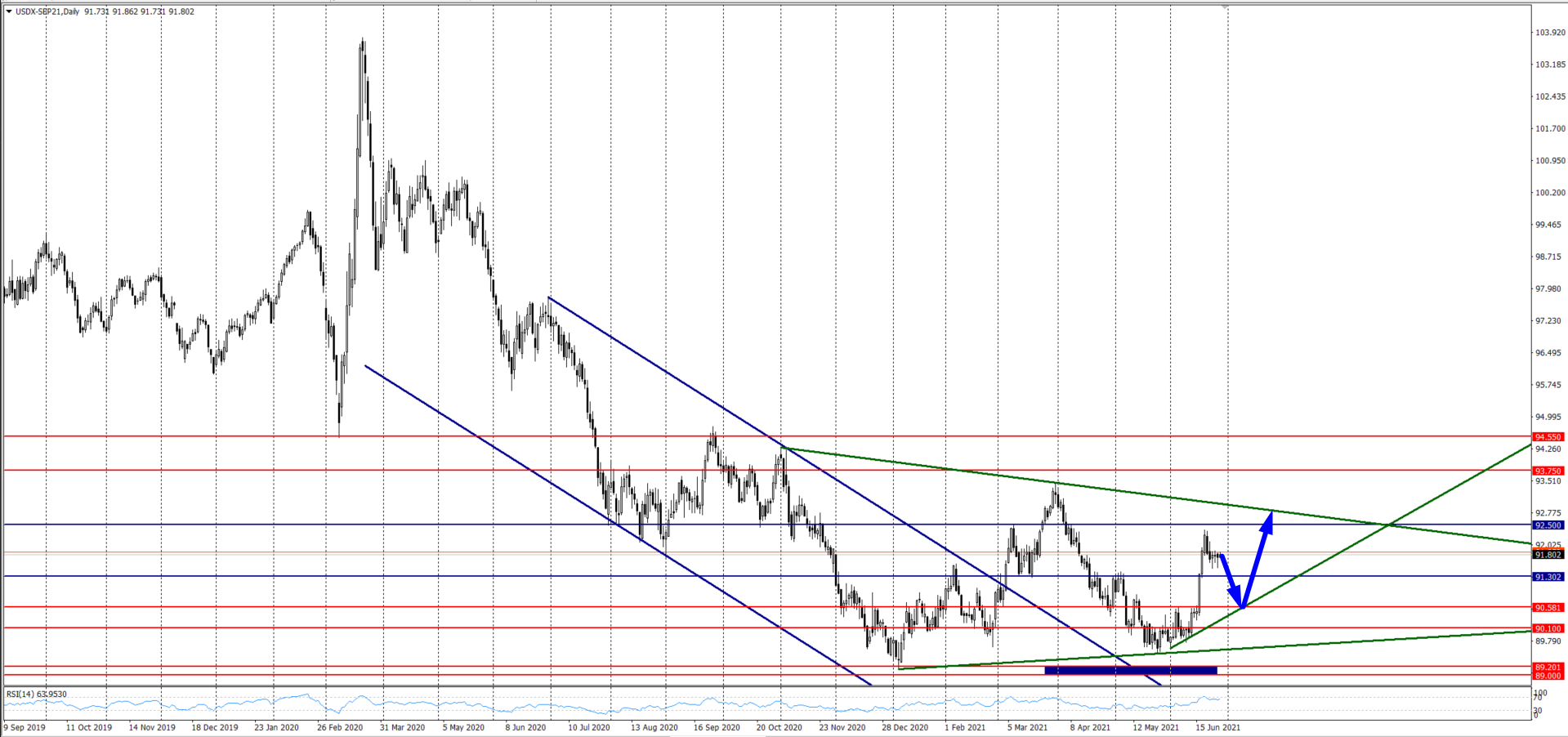Click the 26 Feb 2020 date label
This screenshot has height=737, width=1568.
(340, 727)
